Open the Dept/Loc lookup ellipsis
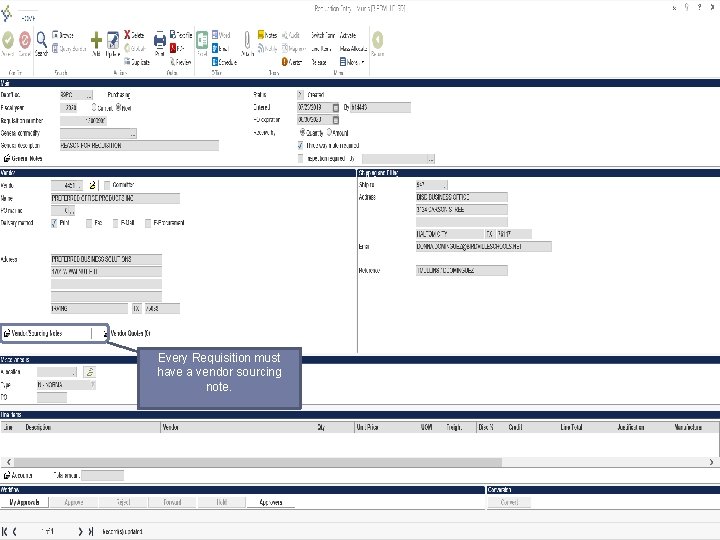 click(x=89, y=95)
